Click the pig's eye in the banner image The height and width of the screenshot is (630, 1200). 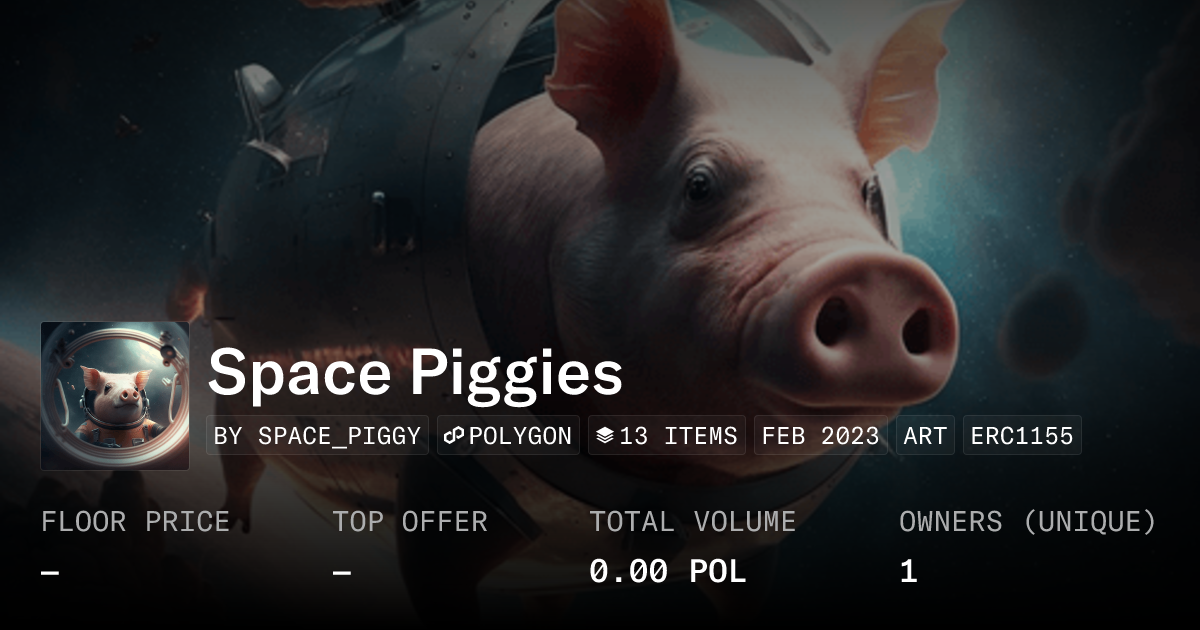pos(700,185)
